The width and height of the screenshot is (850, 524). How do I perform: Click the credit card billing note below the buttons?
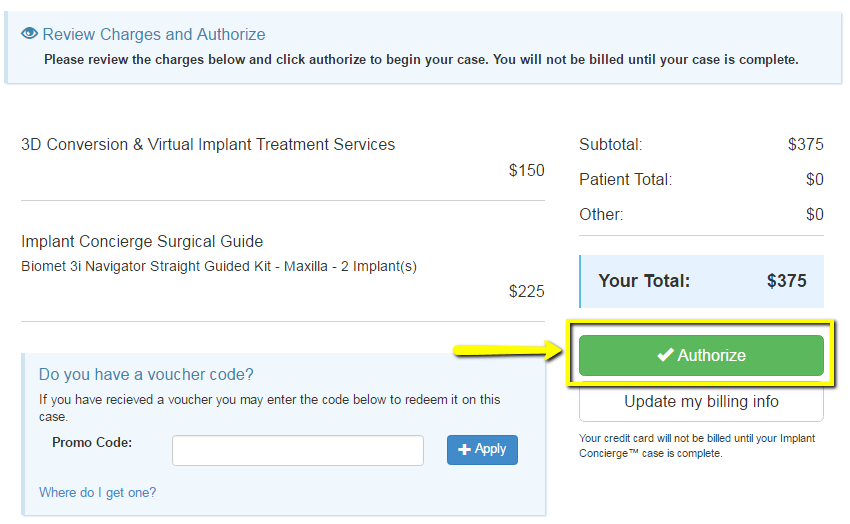coord(697,446)
